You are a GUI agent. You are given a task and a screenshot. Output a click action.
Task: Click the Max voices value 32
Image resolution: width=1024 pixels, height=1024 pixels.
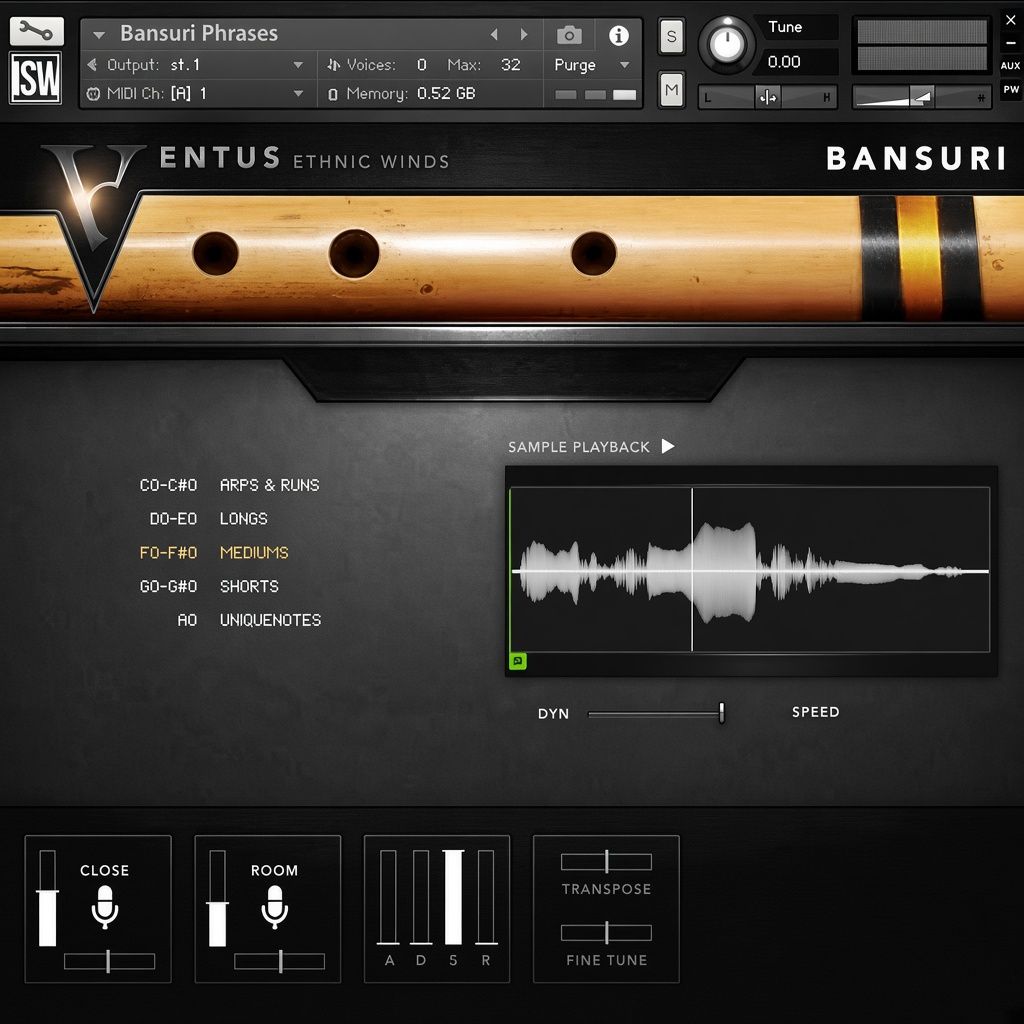510,65
